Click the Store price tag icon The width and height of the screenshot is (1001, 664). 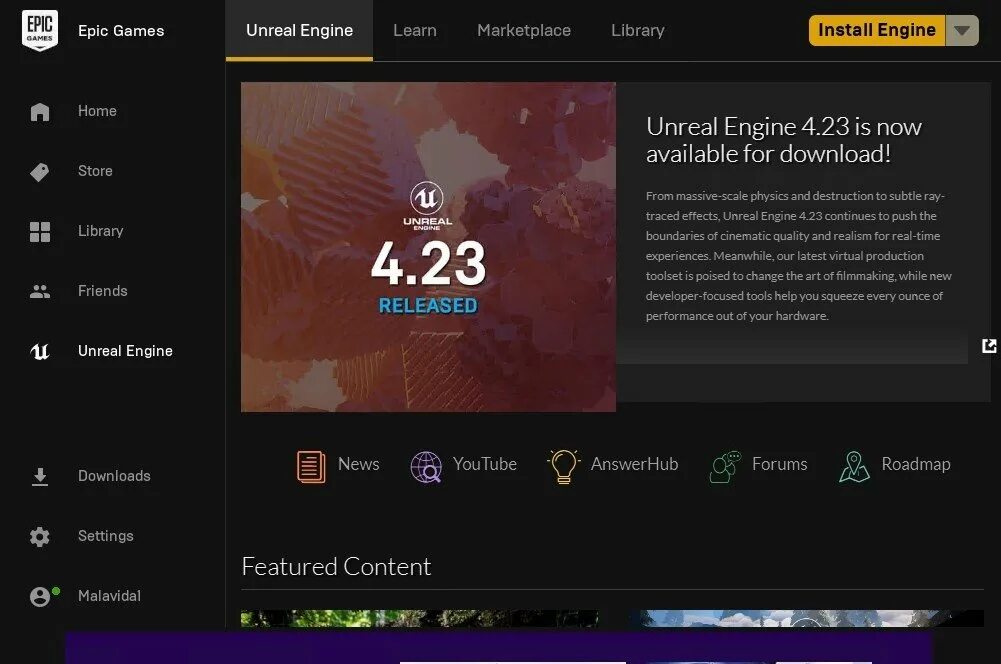click(40, 172)
